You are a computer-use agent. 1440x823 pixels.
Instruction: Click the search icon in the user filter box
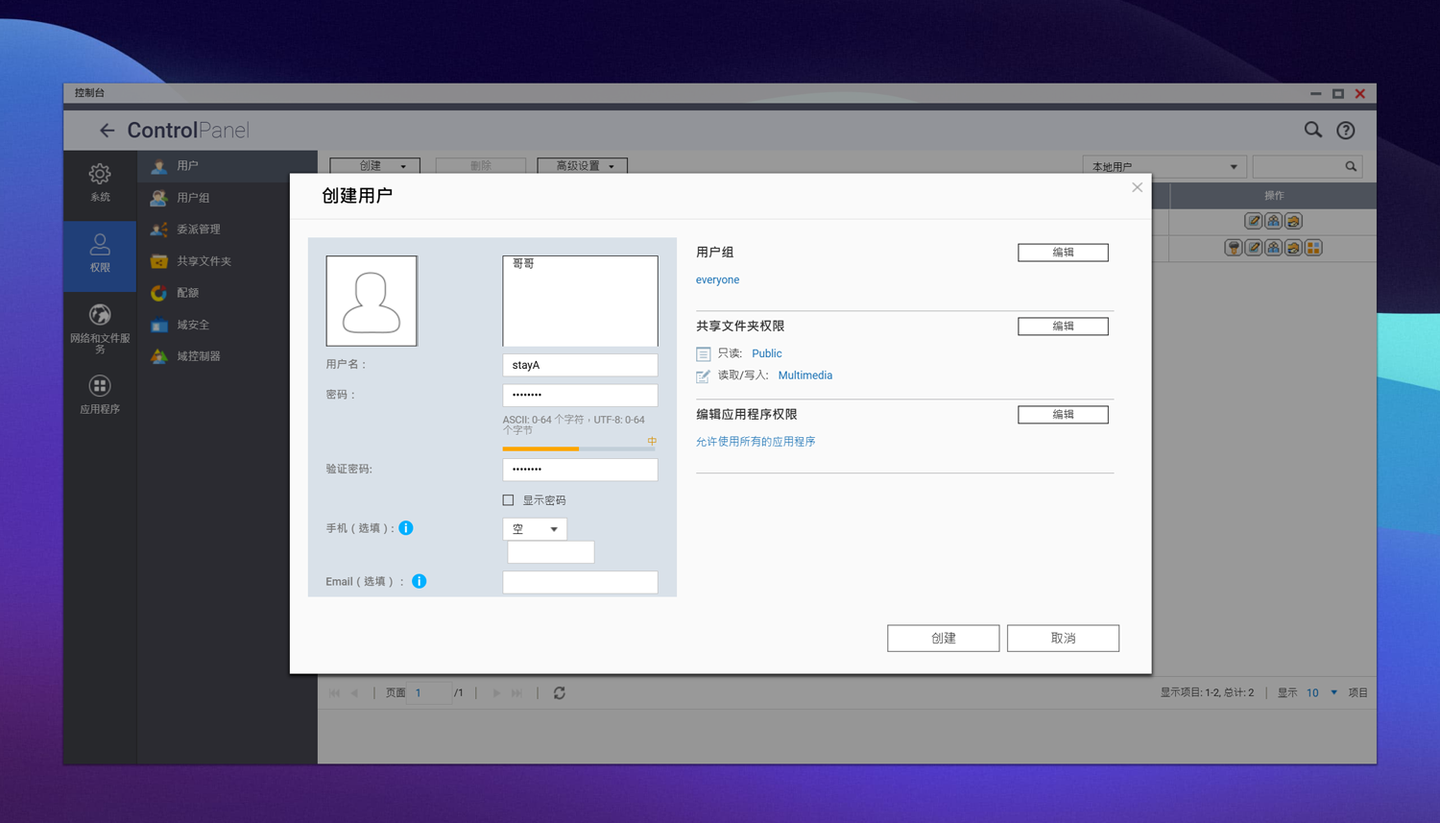pyautogui.click(x=1351, y=167)
